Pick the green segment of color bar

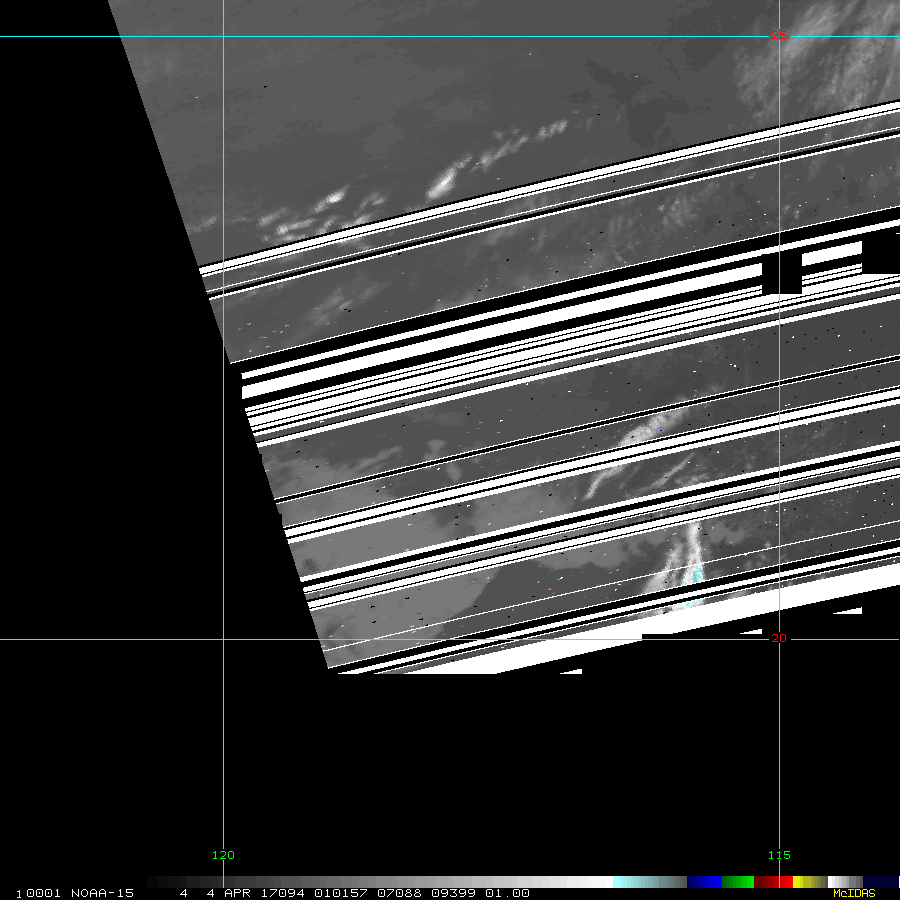pos(738,882)
